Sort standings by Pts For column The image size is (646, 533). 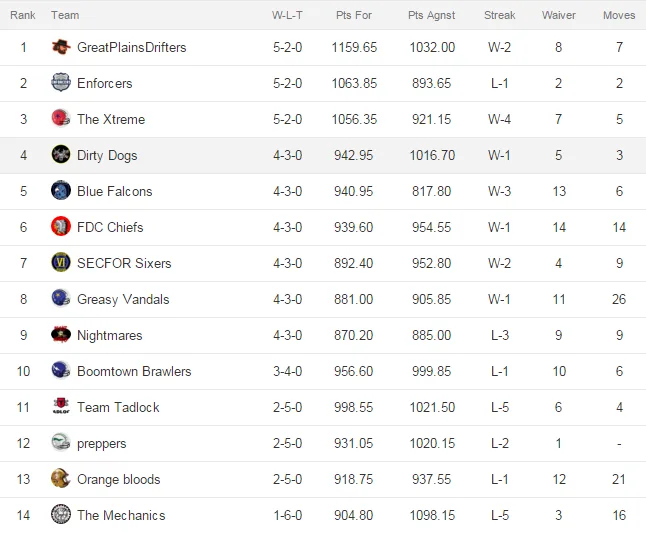pyautogui.click(x=354, y=15)
